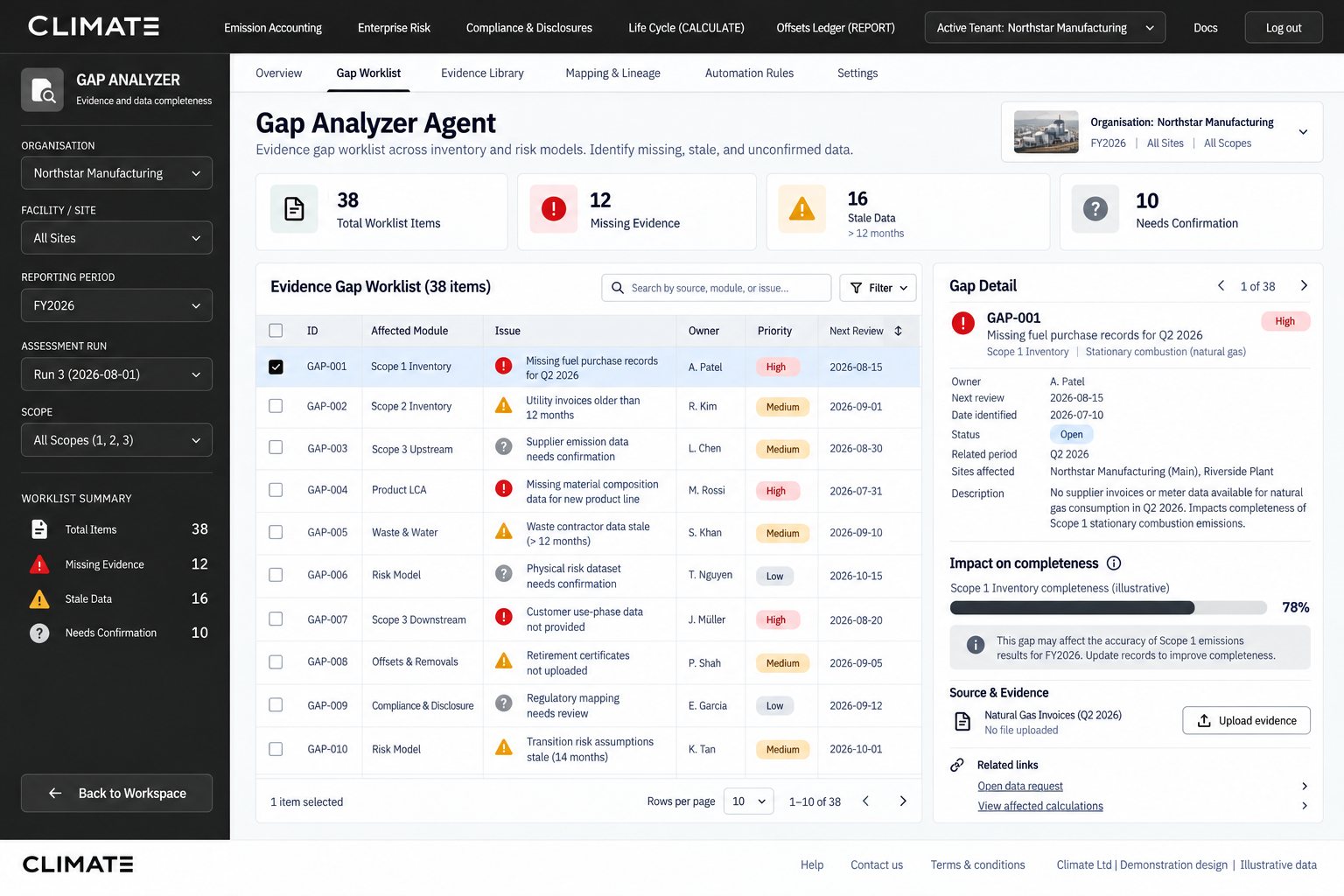Image resolution: width=1344 pixels, height=896 pixels.
Task: Check the GAP-010 row checkbox
Action: tap(276, 749)
